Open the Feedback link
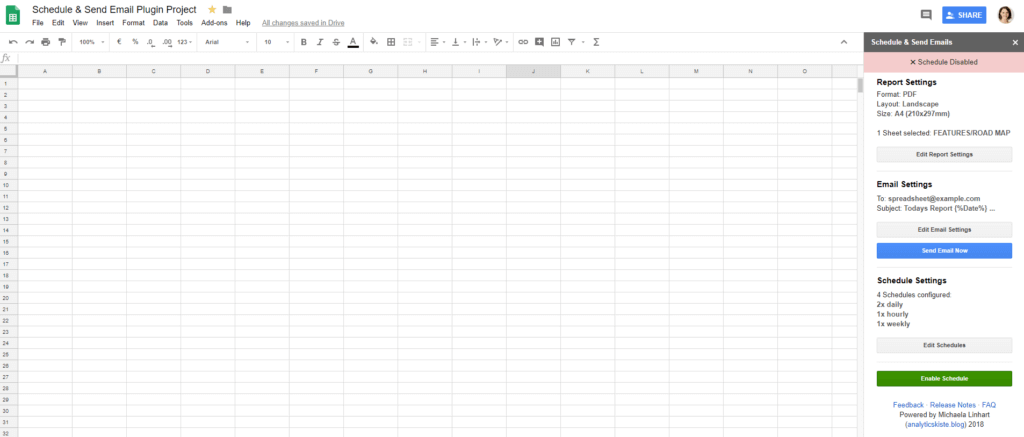This screenshot has height=437, width=1024. [908, 405]
